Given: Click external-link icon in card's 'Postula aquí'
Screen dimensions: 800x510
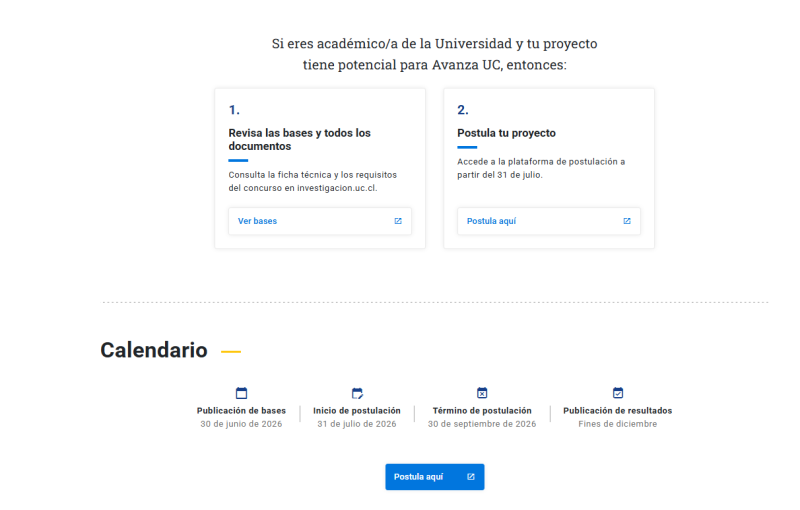Looking at the screenshot, I should pos(627,221).
